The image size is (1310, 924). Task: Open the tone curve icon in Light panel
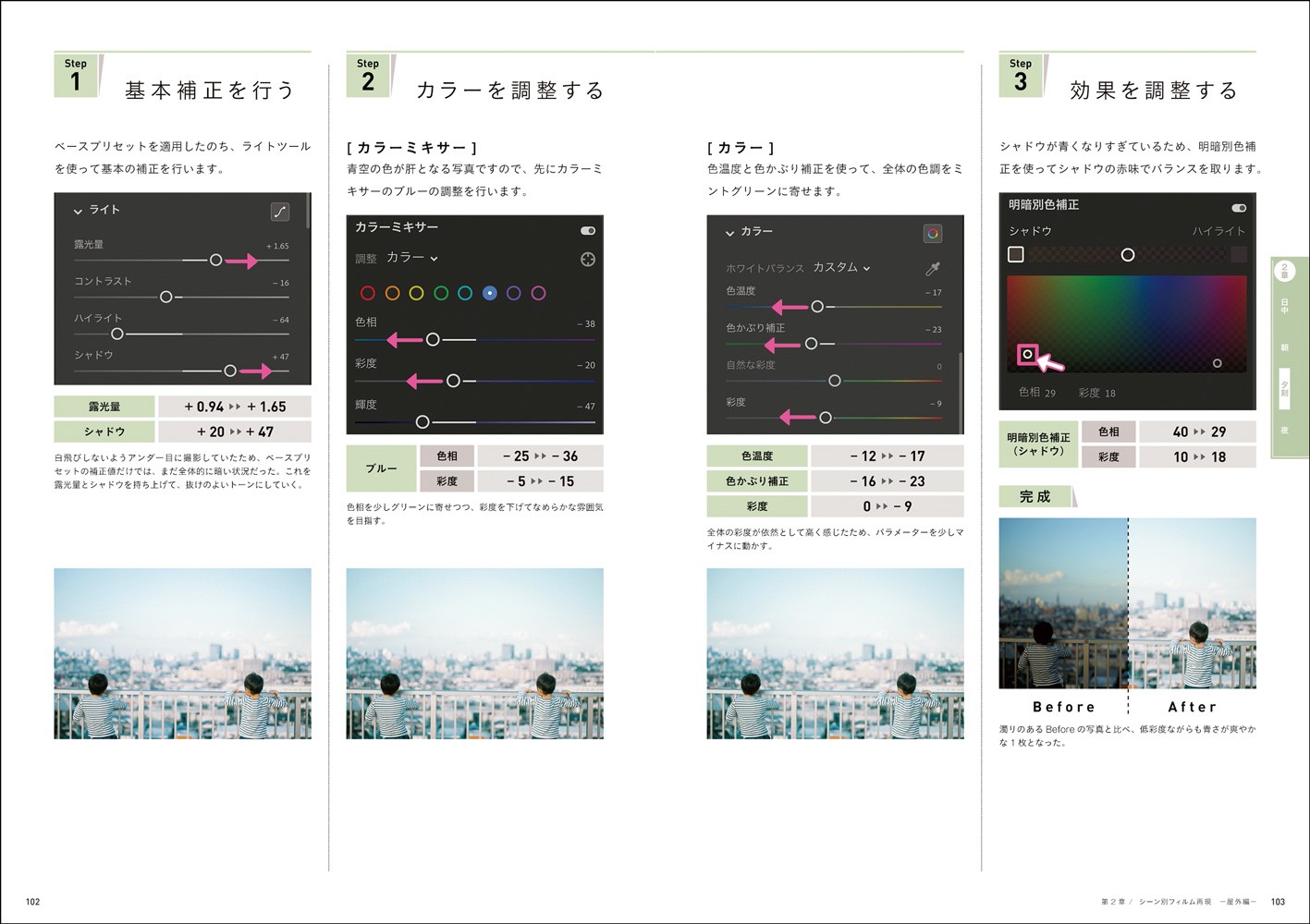pos(280,212)
